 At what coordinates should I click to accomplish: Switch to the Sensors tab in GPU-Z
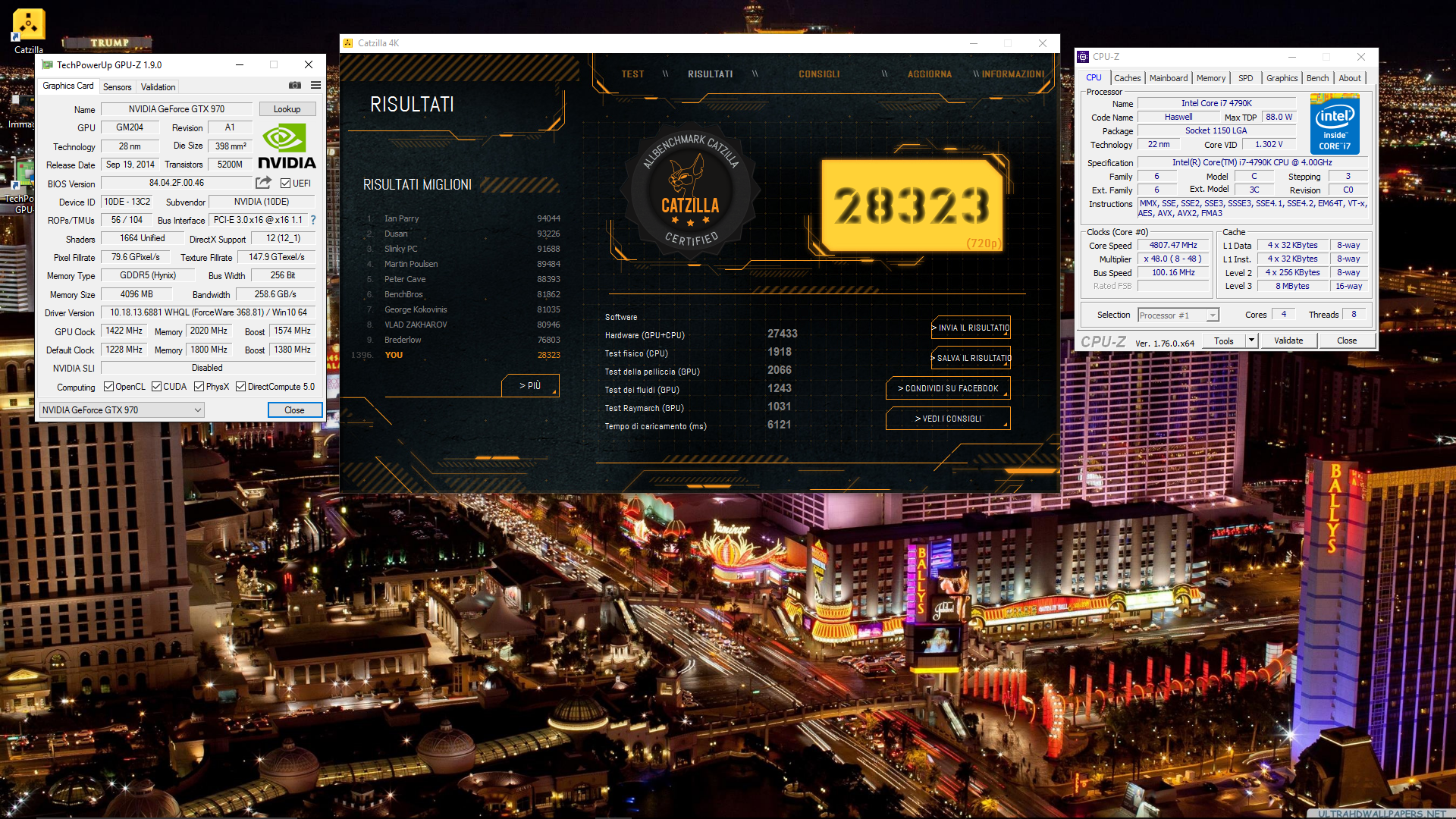(x=117, y=87)
